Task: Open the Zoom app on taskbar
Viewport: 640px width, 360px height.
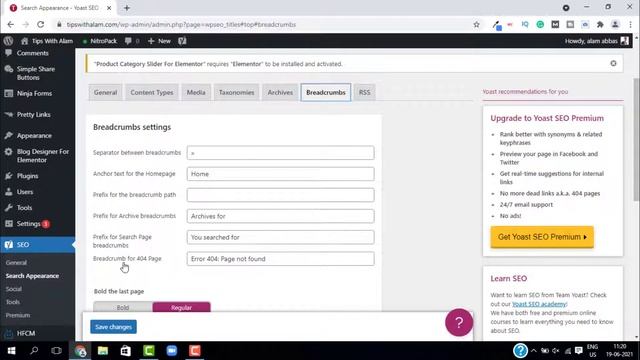Action: tap(172, 351)
